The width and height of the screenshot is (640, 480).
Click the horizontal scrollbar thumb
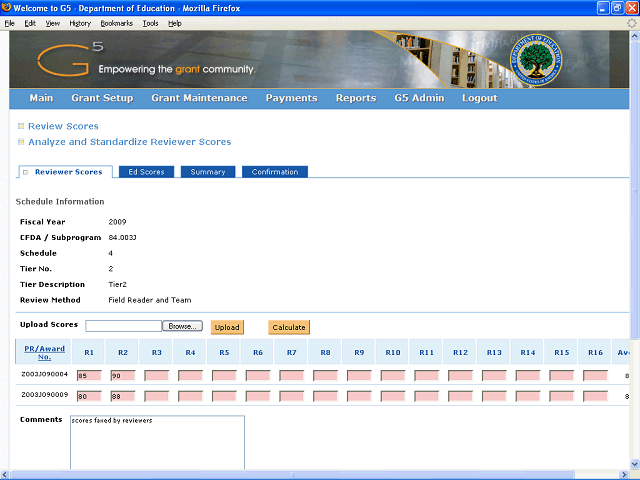tap(293, 475)
